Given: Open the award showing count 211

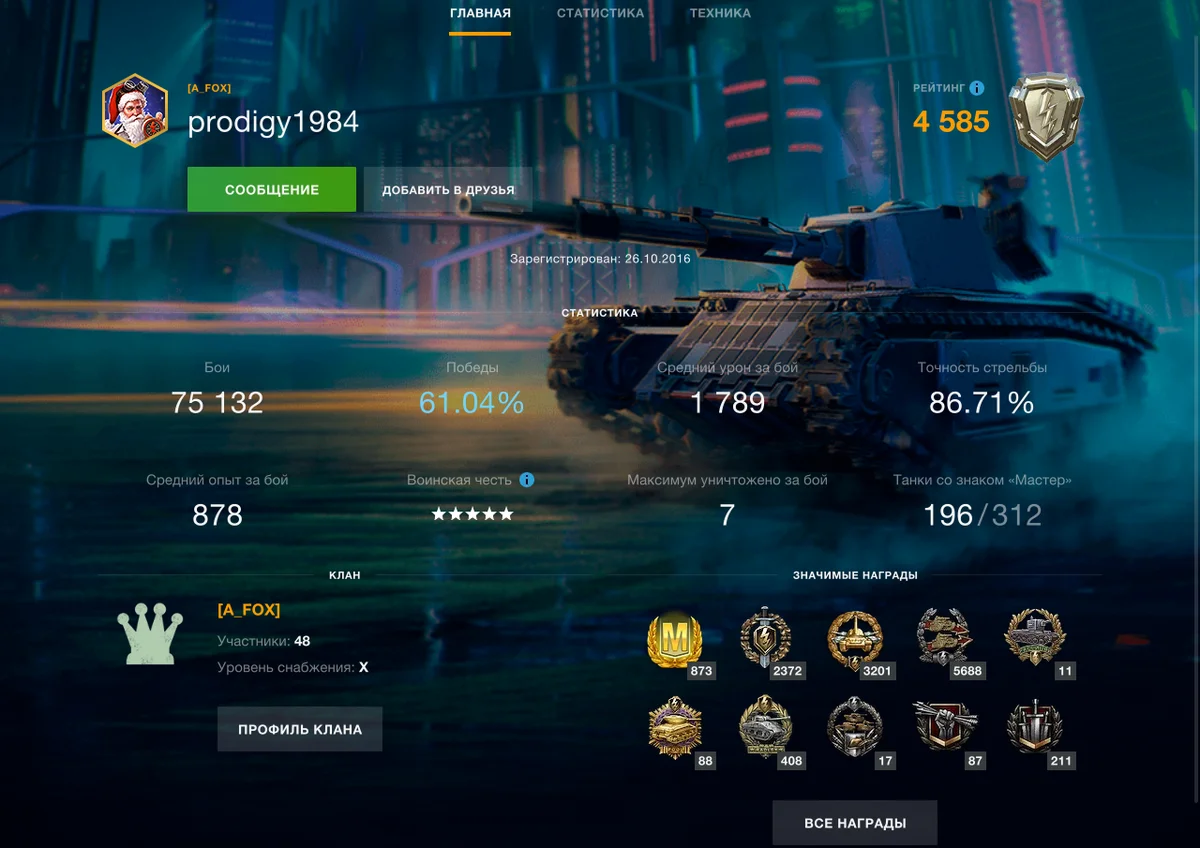Looking at the screenshot, I should pyautogui.click(x=1035, y=730).
